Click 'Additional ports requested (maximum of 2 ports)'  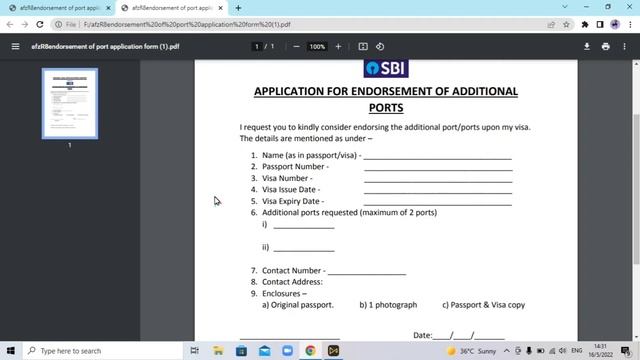click(x=349, y=213)
